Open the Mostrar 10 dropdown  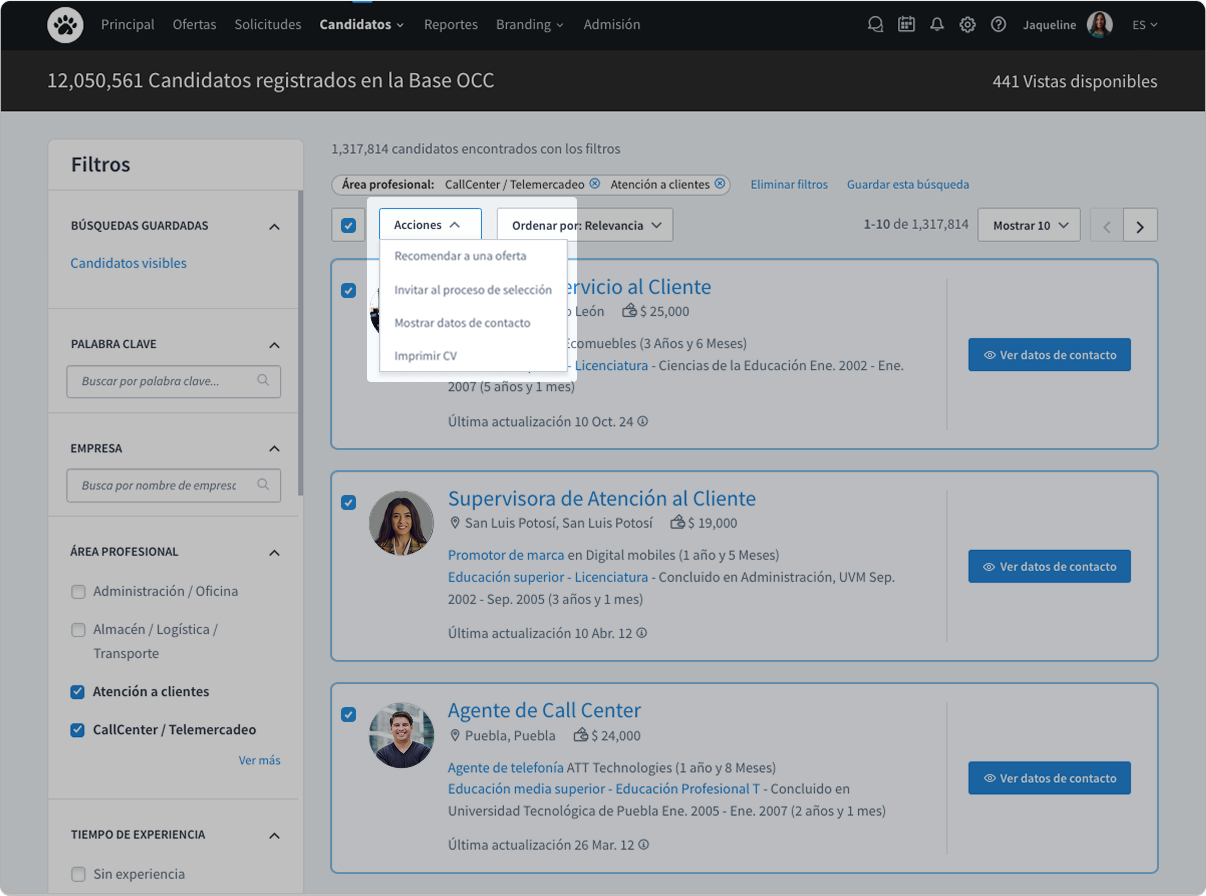point(1029,226)
